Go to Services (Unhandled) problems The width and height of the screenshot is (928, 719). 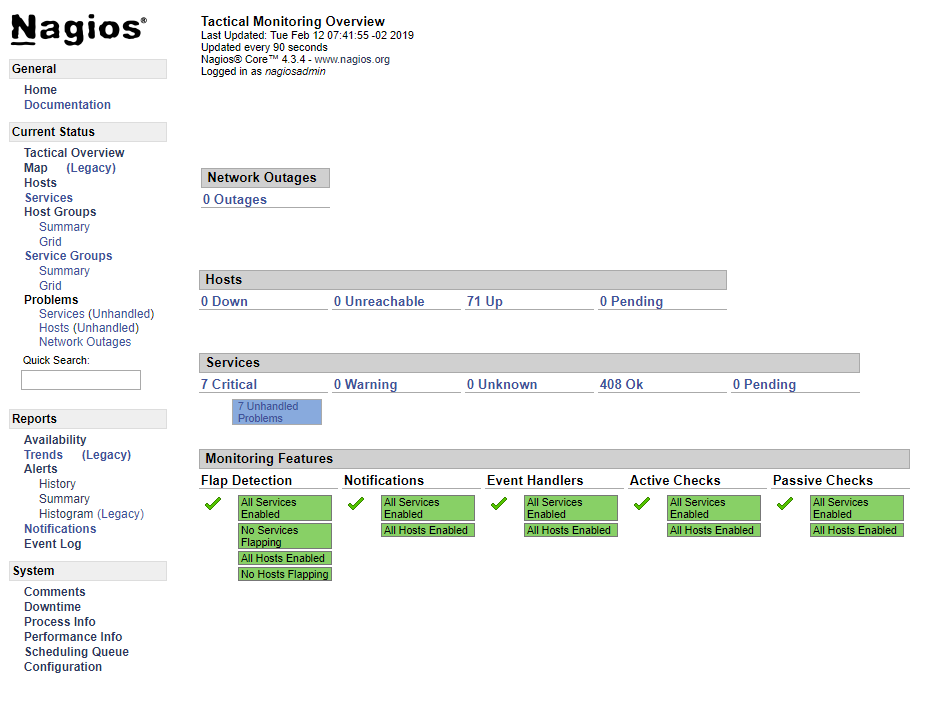point(96,314)
